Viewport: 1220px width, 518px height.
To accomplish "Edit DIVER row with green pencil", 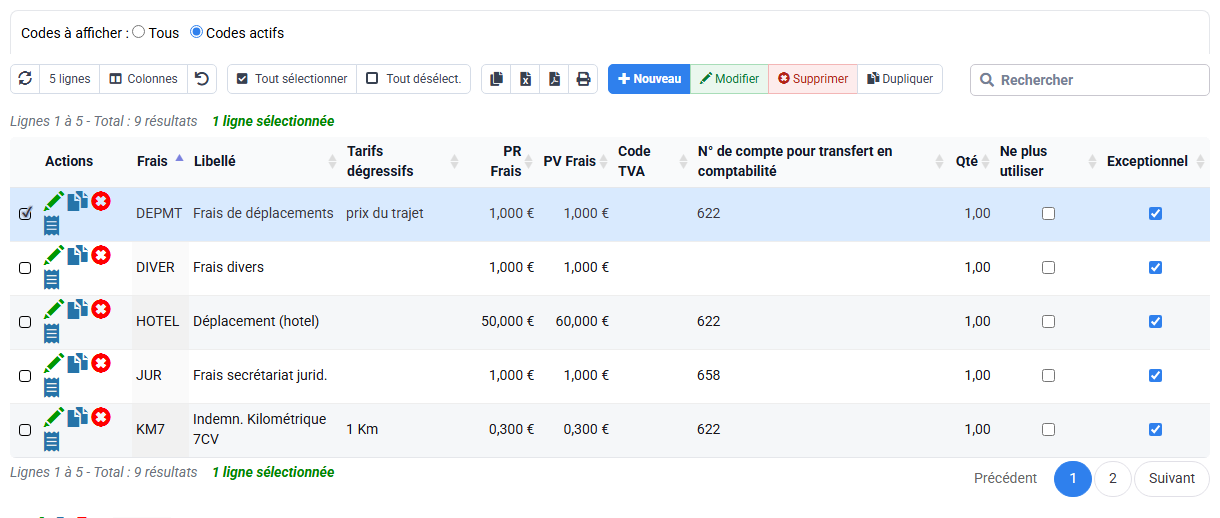I will point(54,255).
